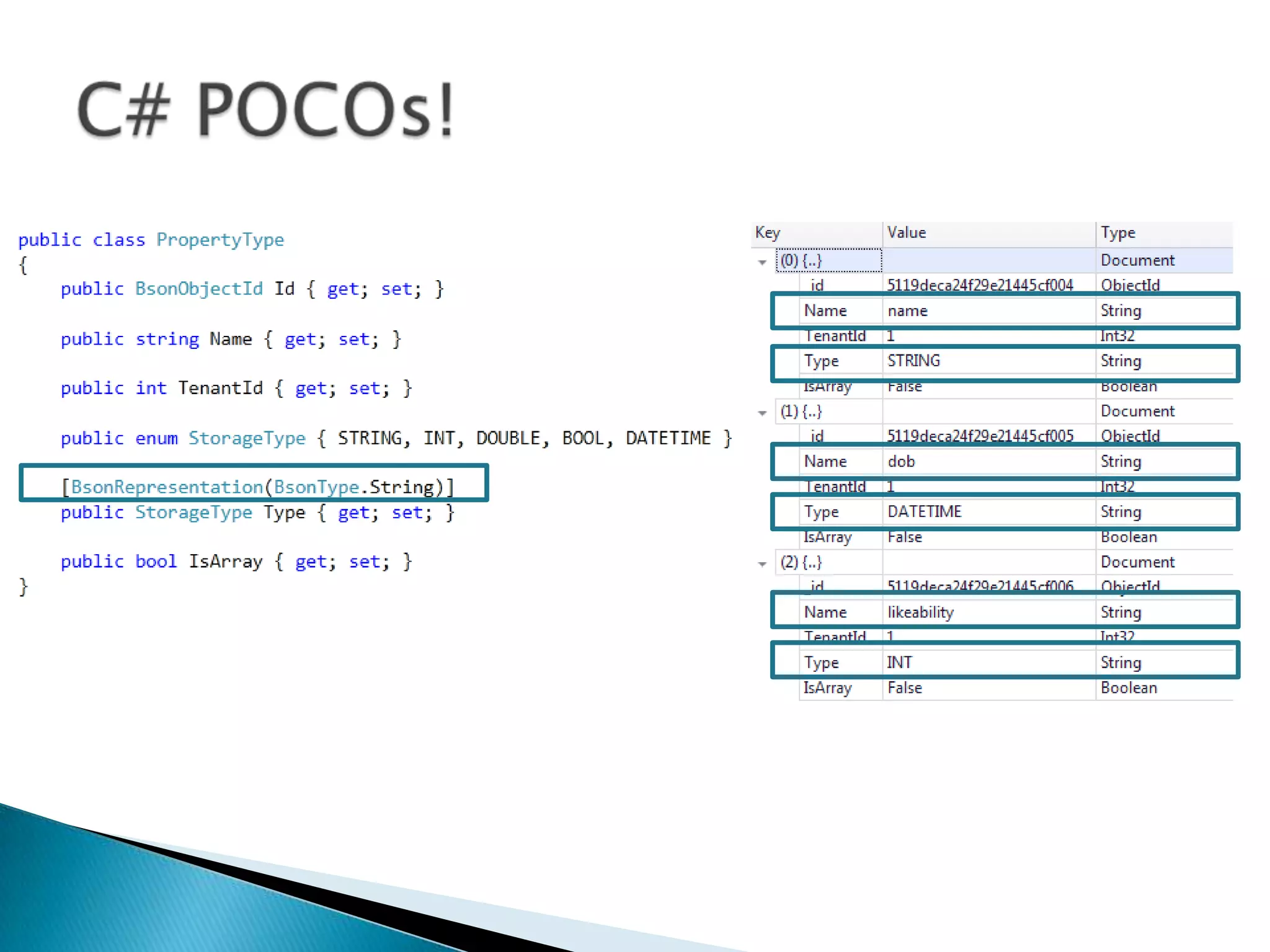Click the Value column header
This screenshot has width=1270, height=952.
coord(906,233)
